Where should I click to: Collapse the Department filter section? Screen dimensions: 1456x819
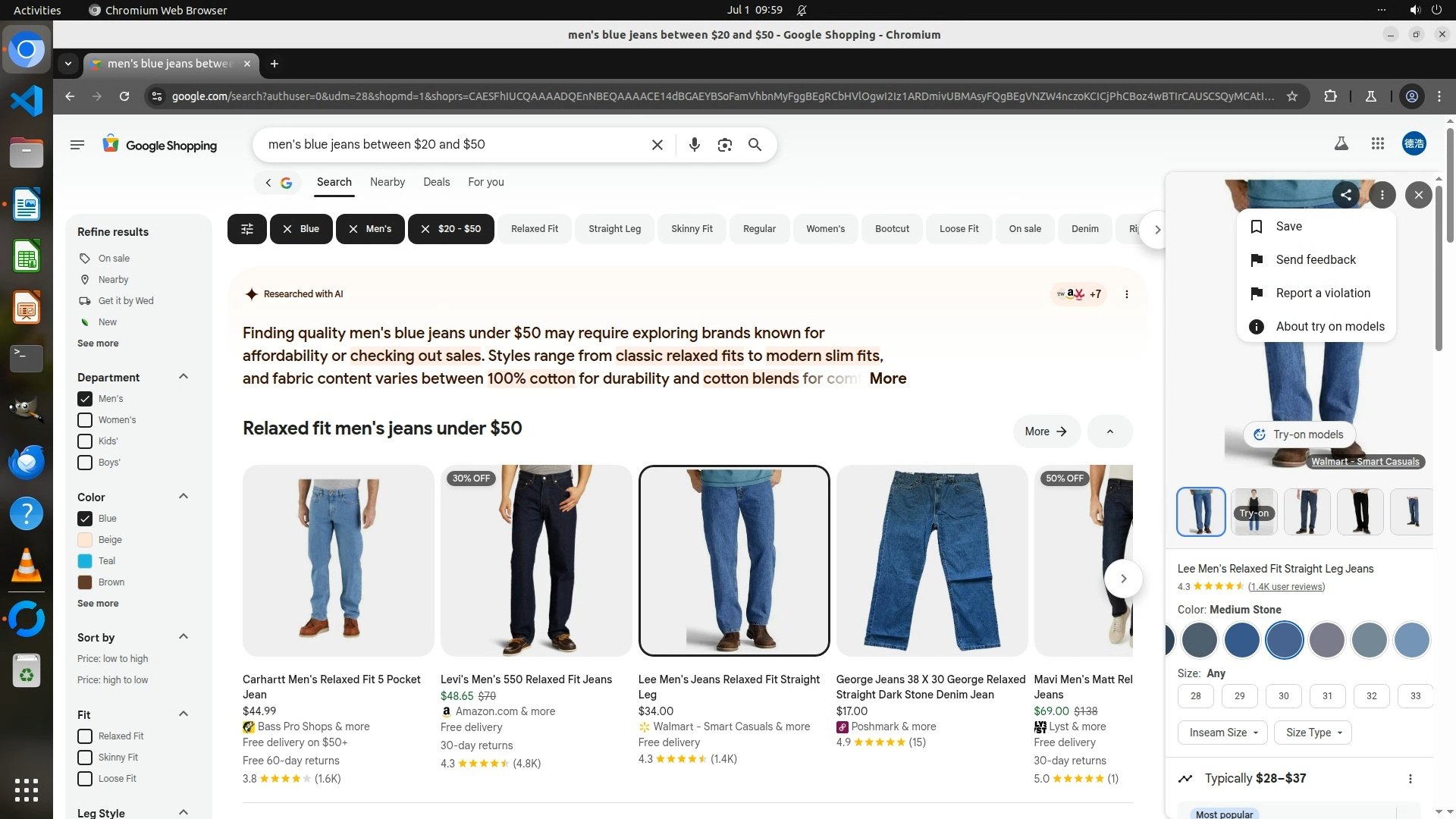click(x=183, y=377)
